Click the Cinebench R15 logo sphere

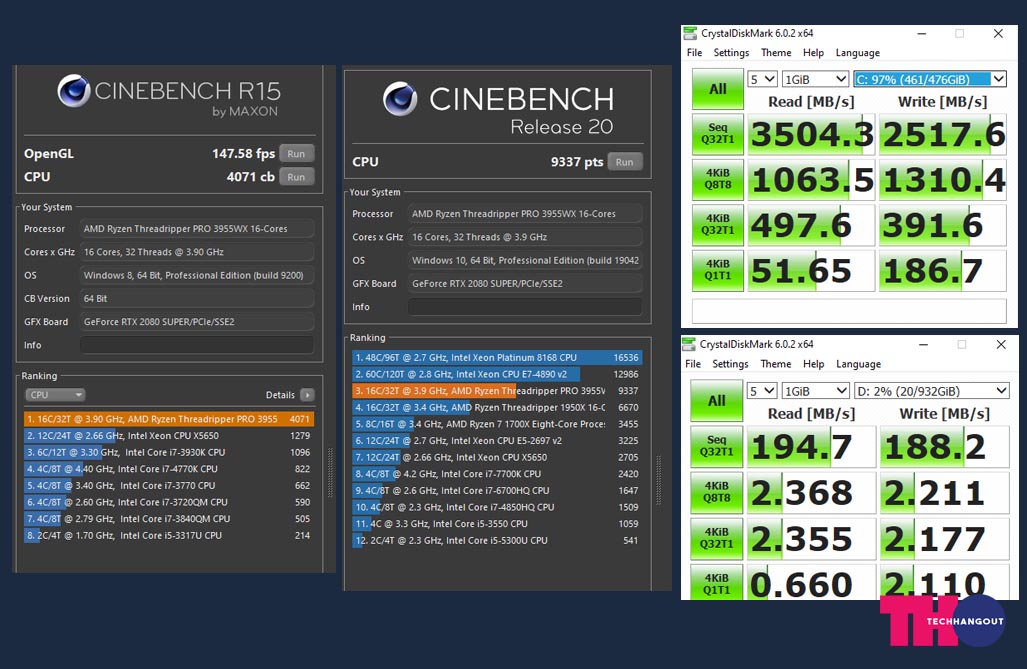[x=73, y=90]
